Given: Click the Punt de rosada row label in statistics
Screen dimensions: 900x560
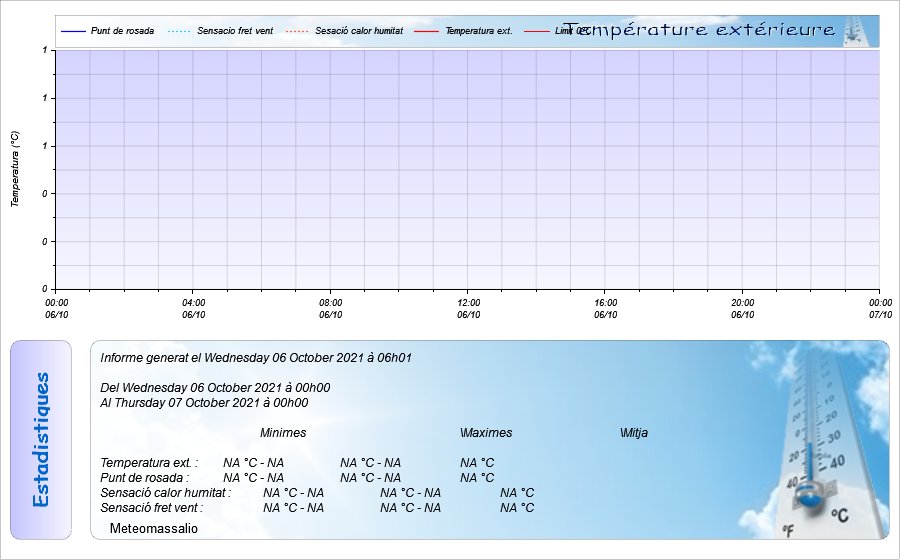Looking at the screenshot, I should 145,477.
